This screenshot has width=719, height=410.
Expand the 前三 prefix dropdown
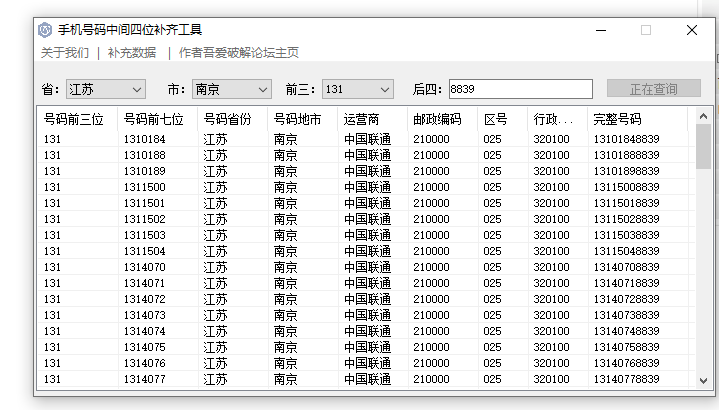(357, 90)
